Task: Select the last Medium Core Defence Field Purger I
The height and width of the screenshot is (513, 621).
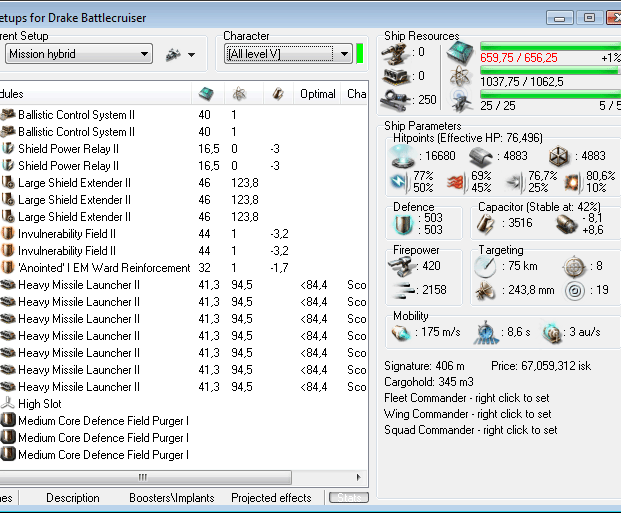Action: click(x=184, y=455)
